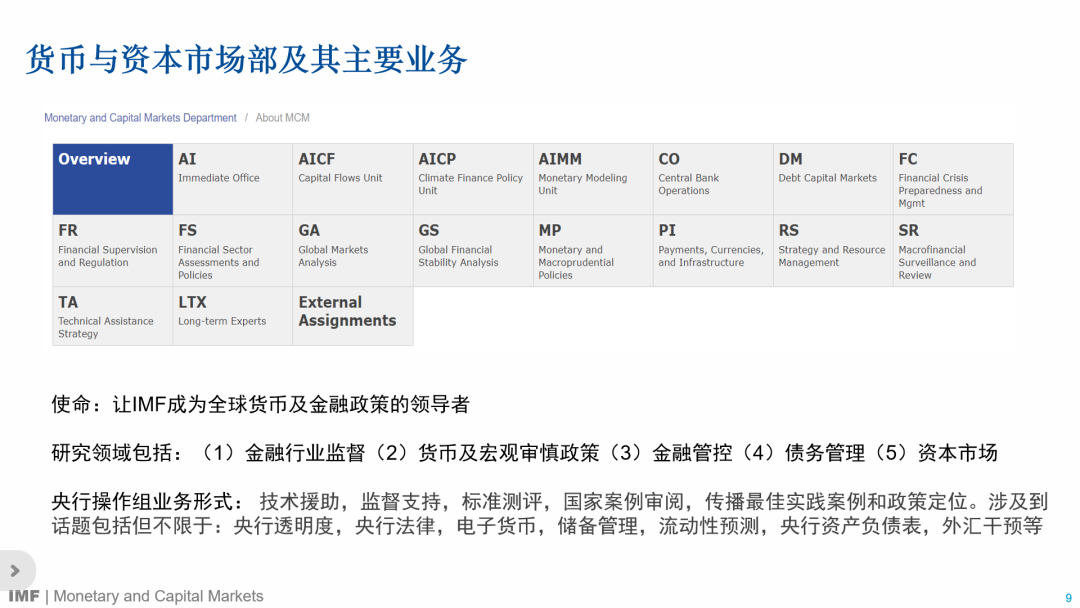Open GA Global Markets Analysis tile
The width and height of the screenshot is (1080, 608).
click(352, 251)
